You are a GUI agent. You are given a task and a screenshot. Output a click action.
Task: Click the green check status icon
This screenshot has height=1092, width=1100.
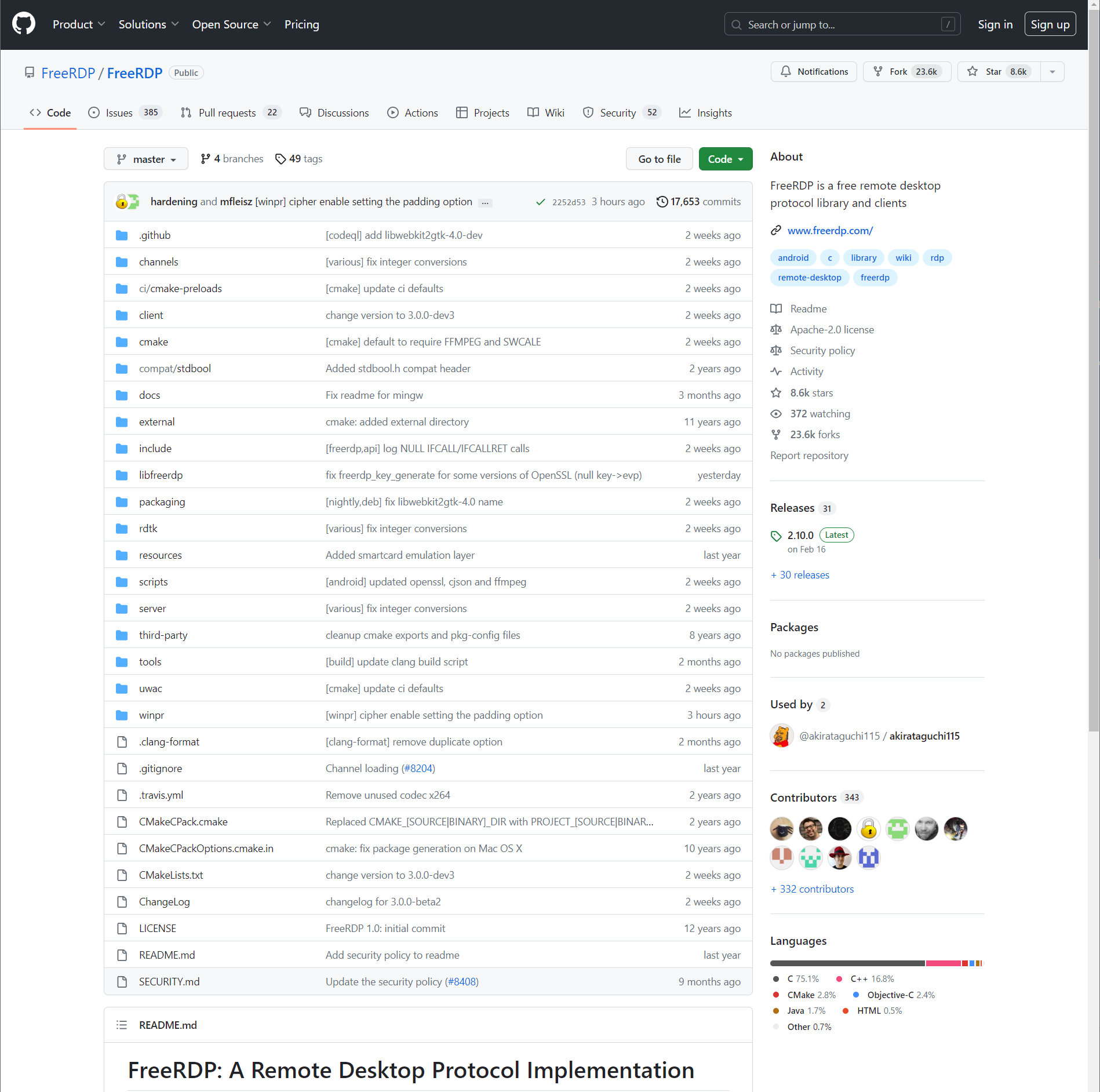(x=540, y=202)
